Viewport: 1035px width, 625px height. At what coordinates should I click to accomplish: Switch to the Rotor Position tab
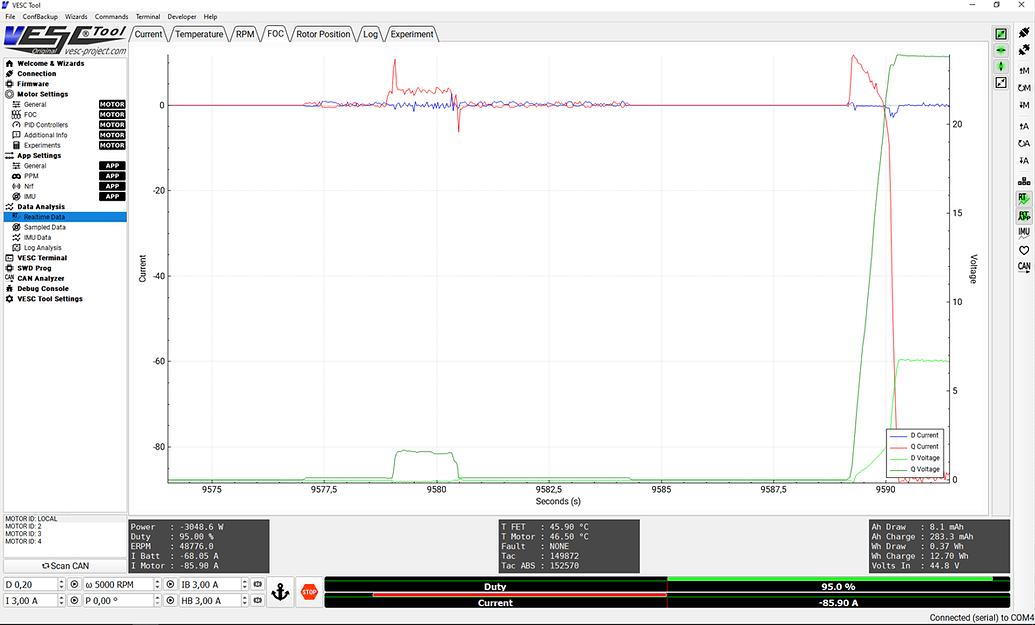pyautogui.click(x=322, y=33)
